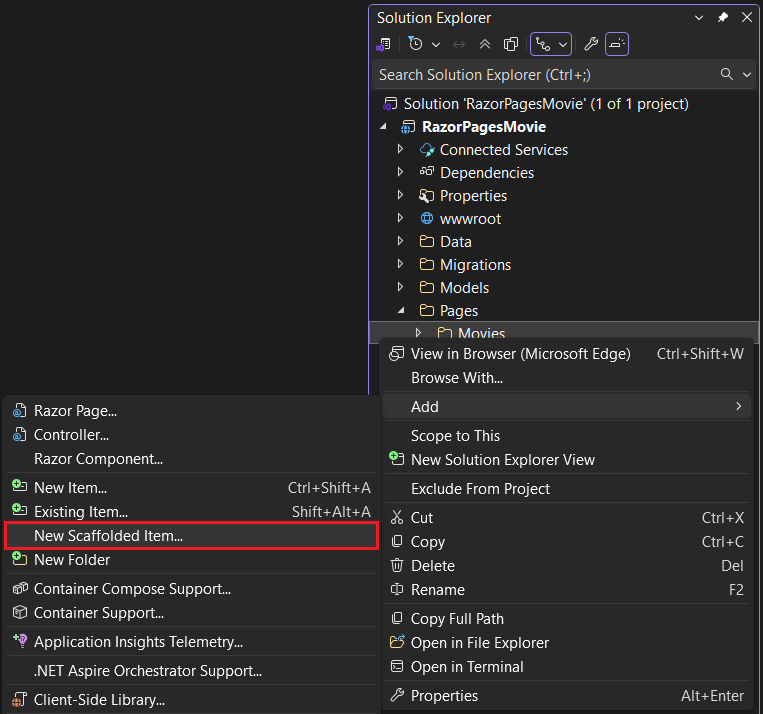Image resolution: width=763 pixels, height=714 pixels.
Task: Click the wwwroot globe icon
Action: [x=427, y=218]
